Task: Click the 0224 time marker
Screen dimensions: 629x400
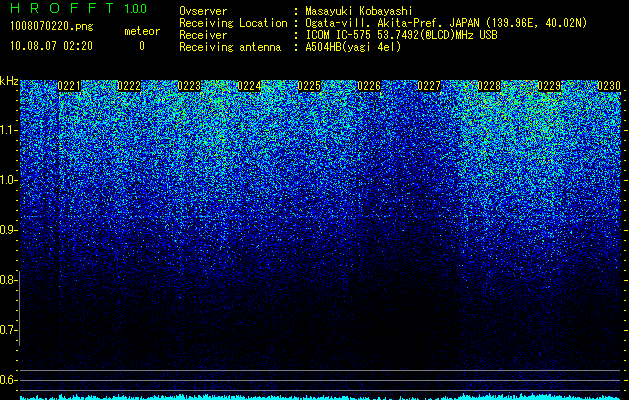Action: pyautogui.click(x=249, y=86)
